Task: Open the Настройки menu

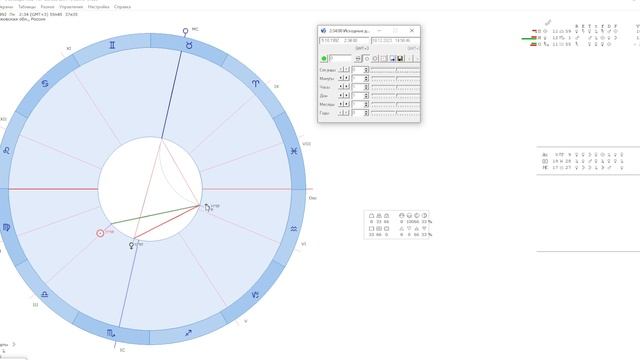Action: (98, 7)
